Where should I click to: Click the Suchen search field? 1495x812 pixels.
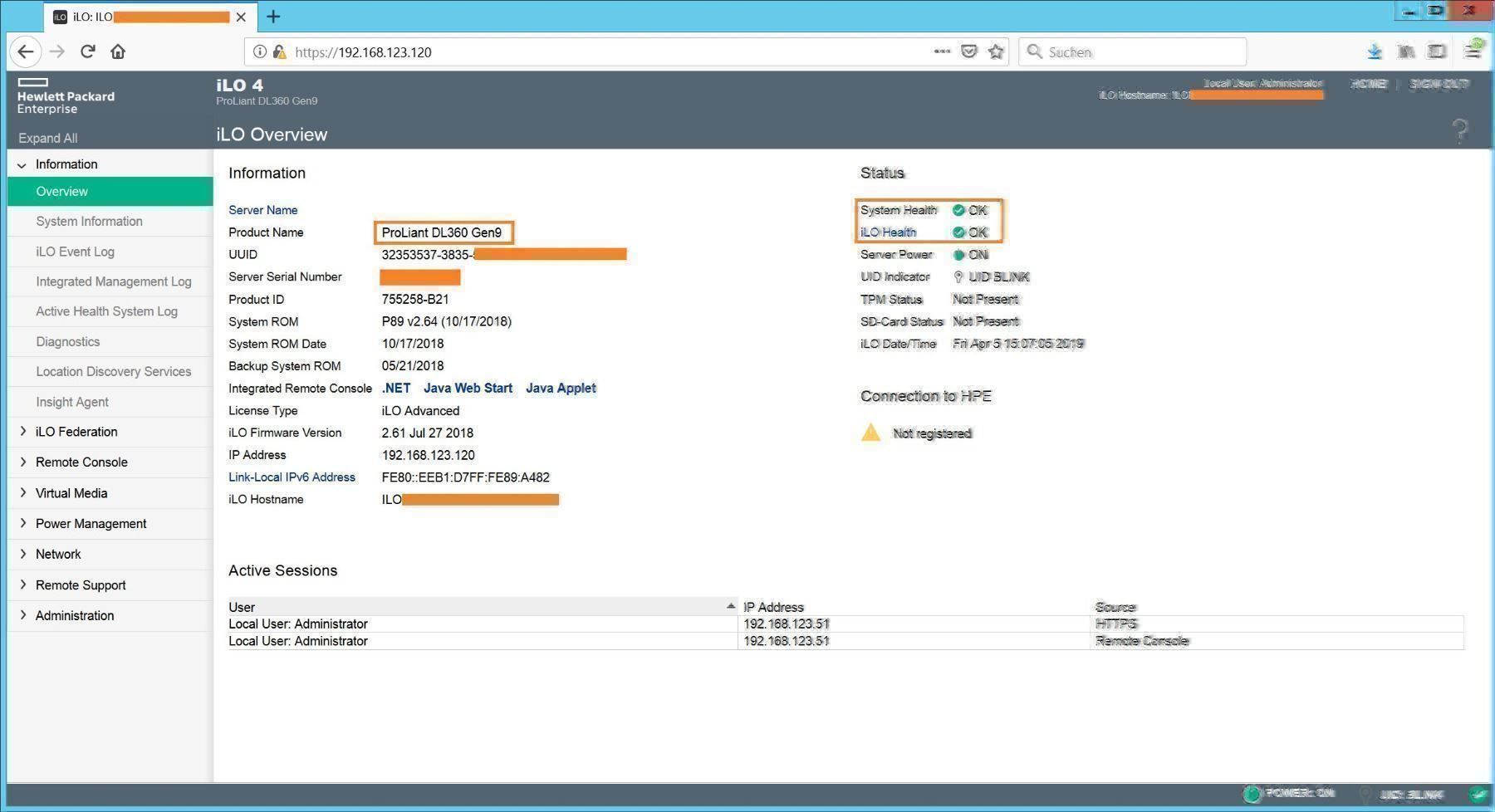pyautogui.click(x=1132, y=51)
